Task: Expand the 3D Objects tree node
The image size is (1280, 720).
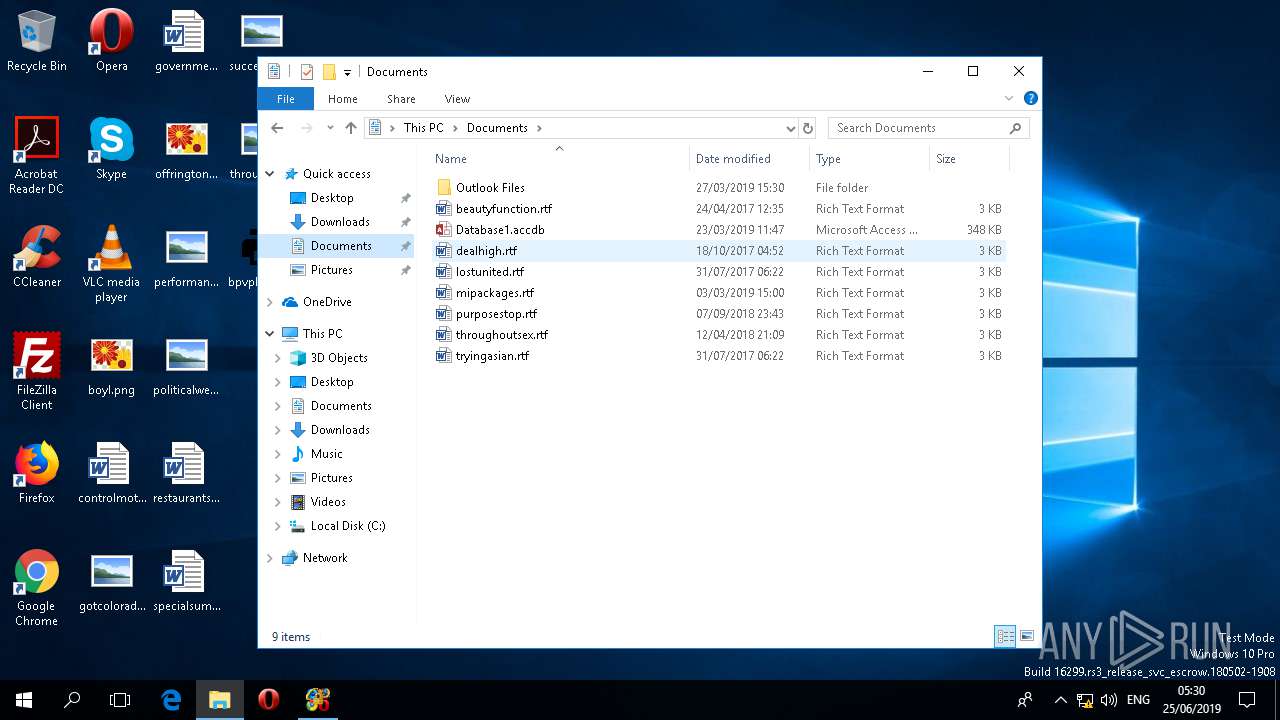Action: coord(278,358)
